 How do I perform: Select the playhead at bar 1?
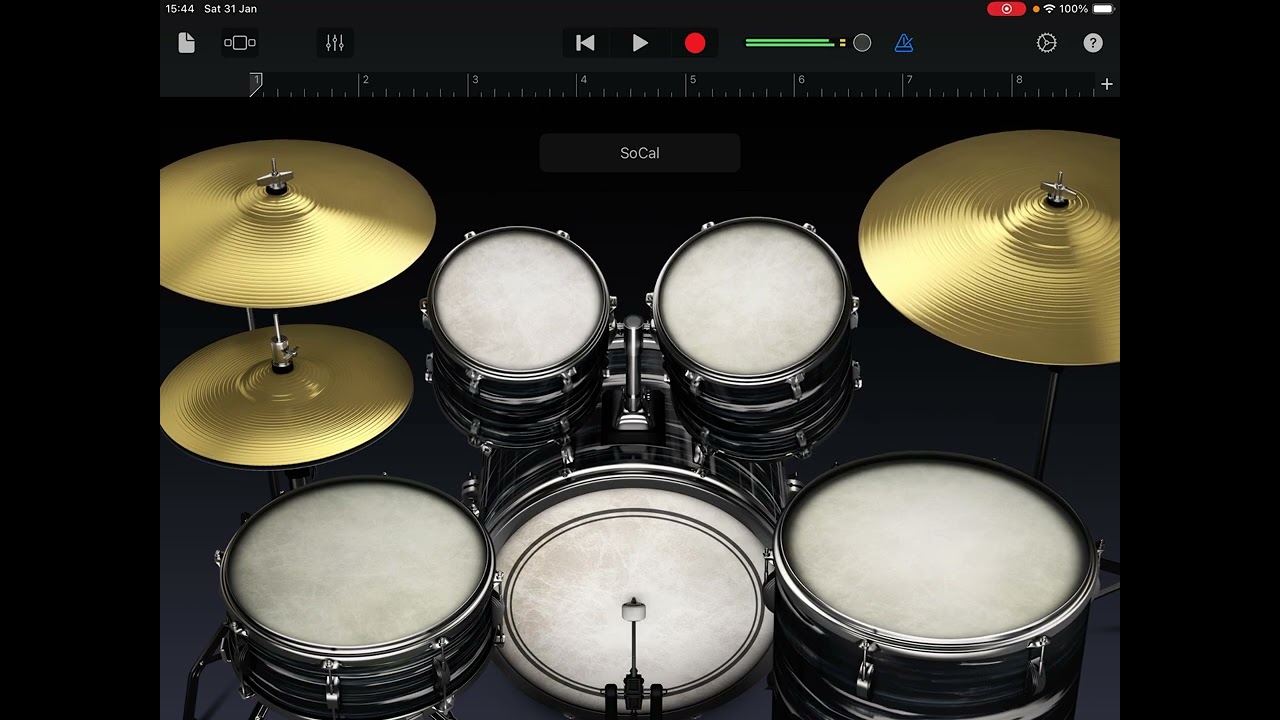(x=256, y=84)
